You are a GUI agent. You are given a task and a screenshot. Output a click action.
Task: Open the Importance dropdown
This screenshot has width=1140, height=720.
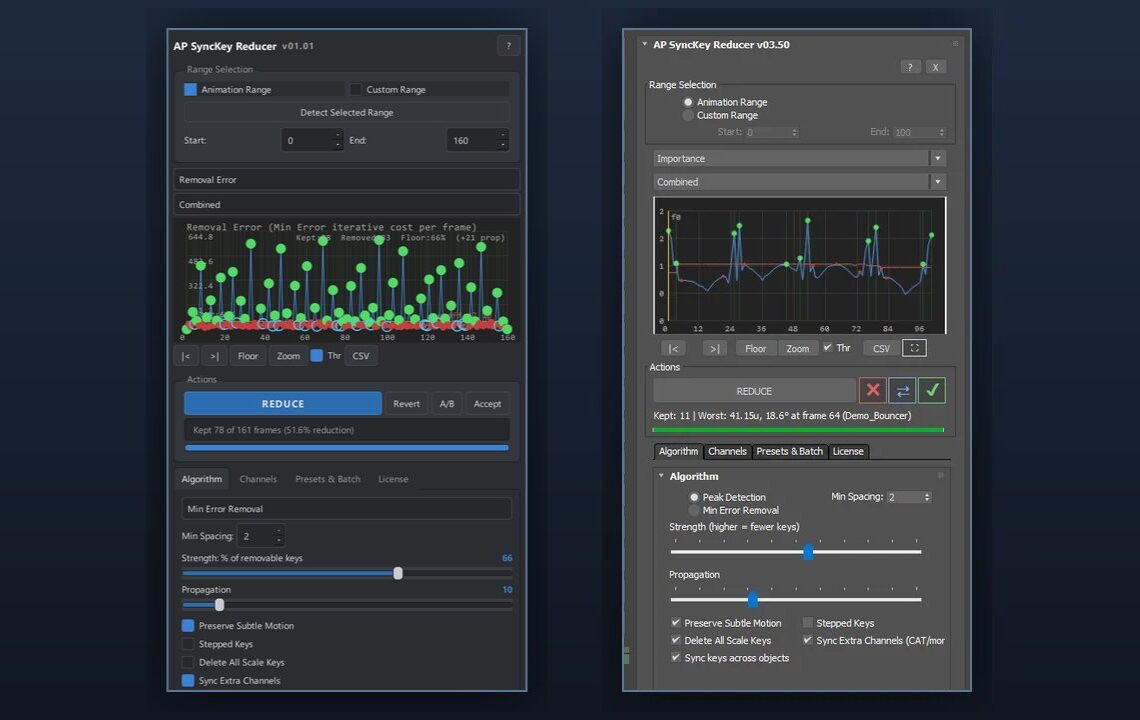(x=798, y=159)
